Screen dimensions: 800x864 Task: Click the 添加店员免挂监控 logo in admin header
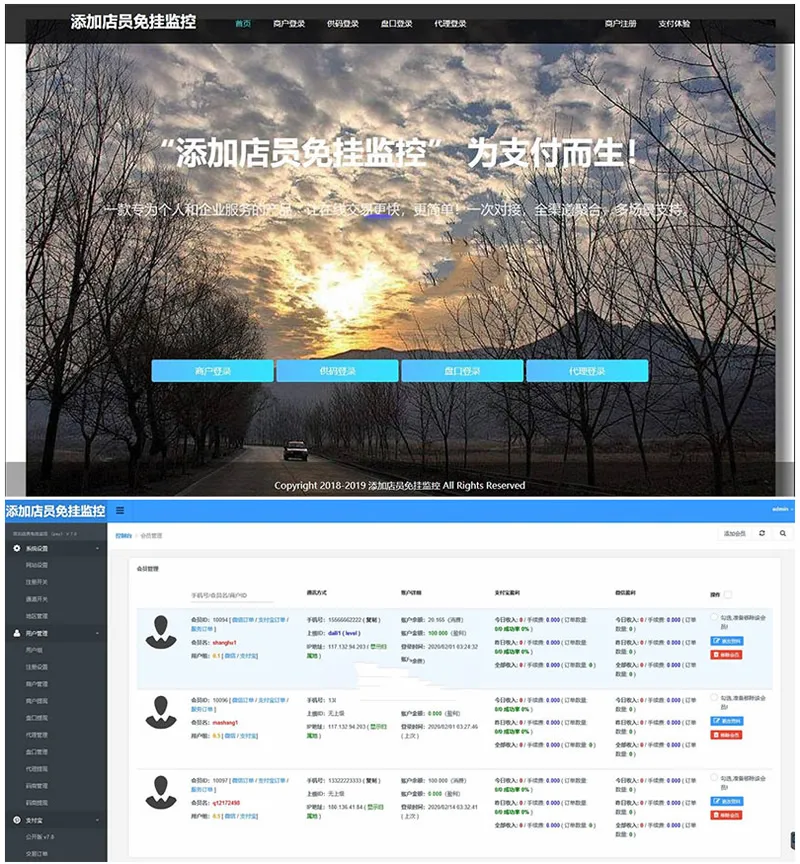click(56, 511)
